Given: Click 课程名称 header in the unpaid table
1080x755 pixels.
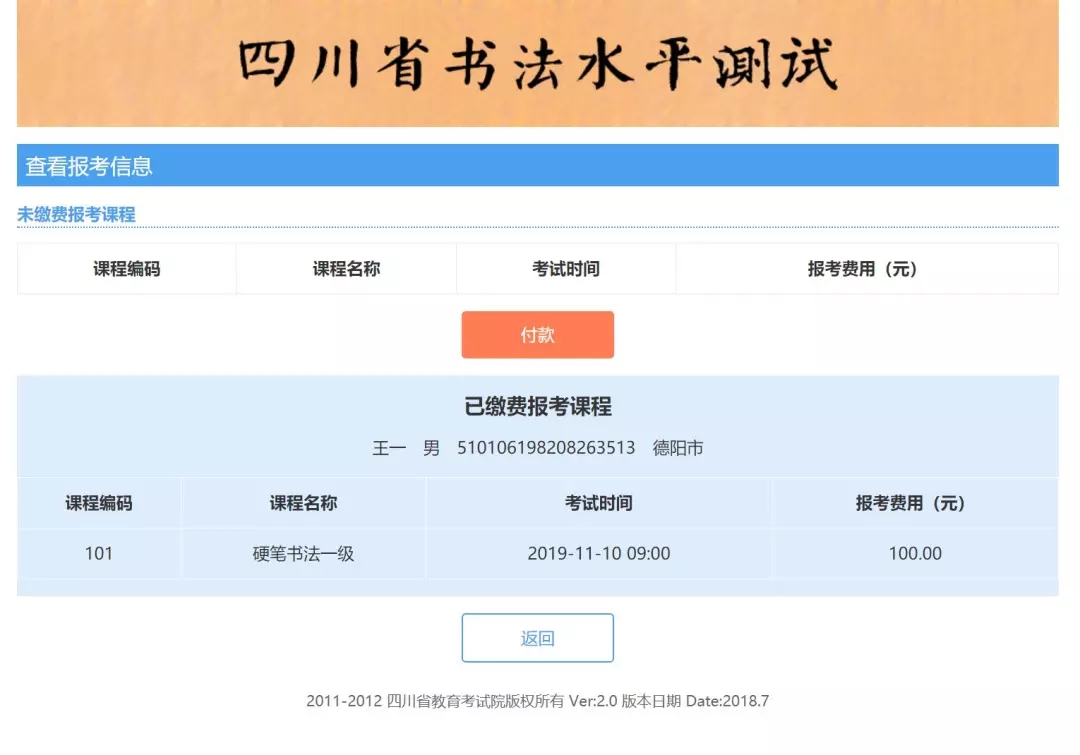Looking at the screenshot, I should pos(346,269).
